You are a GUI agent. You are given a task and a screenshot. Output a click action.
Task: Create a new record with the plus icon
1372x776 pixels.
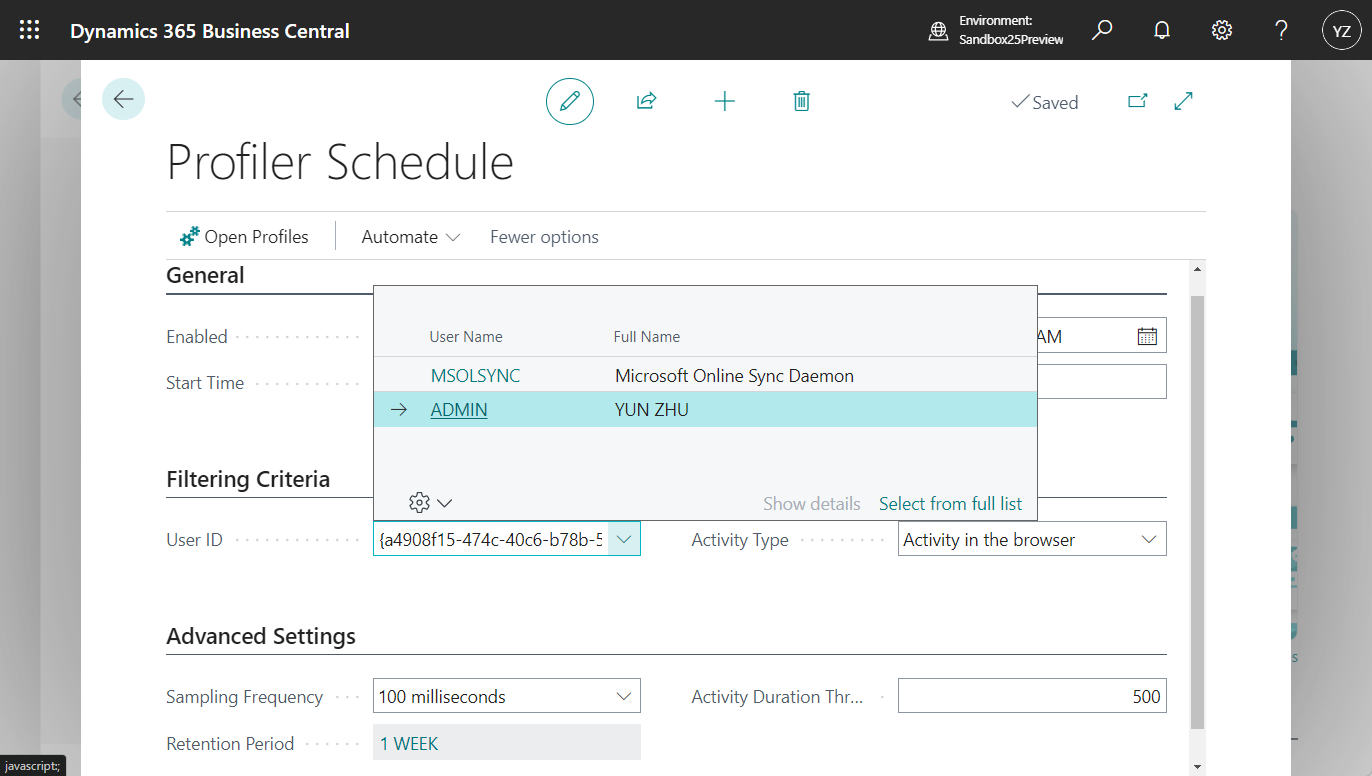tap(724, 100)
